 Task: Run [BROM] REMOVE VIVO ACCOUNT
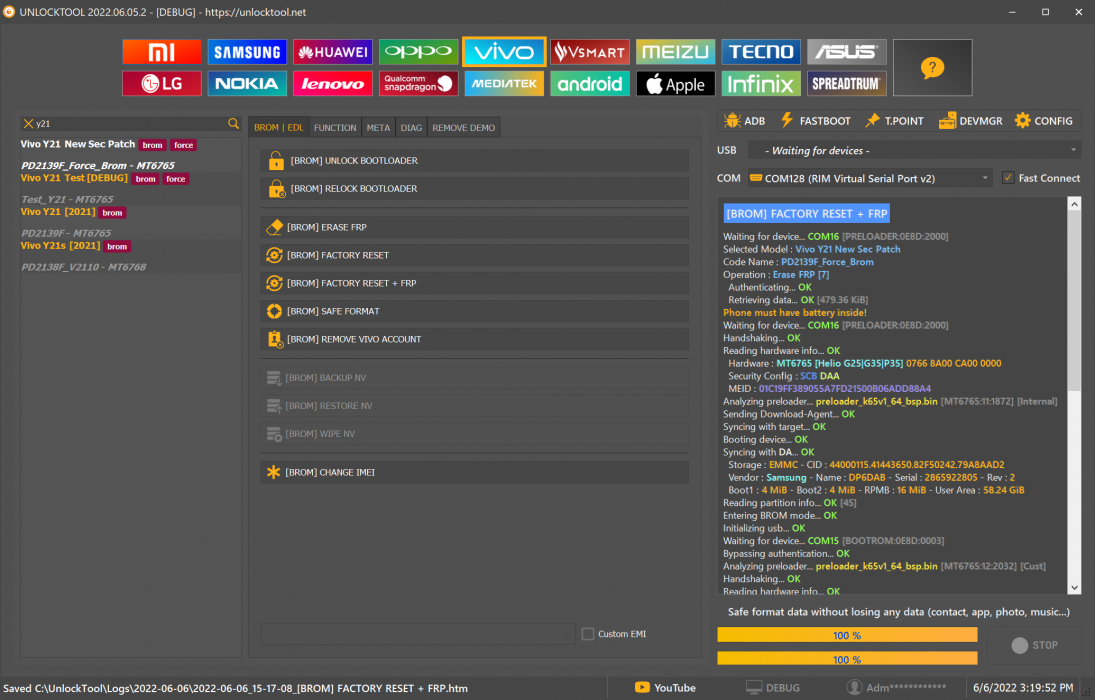click(475, 339)
